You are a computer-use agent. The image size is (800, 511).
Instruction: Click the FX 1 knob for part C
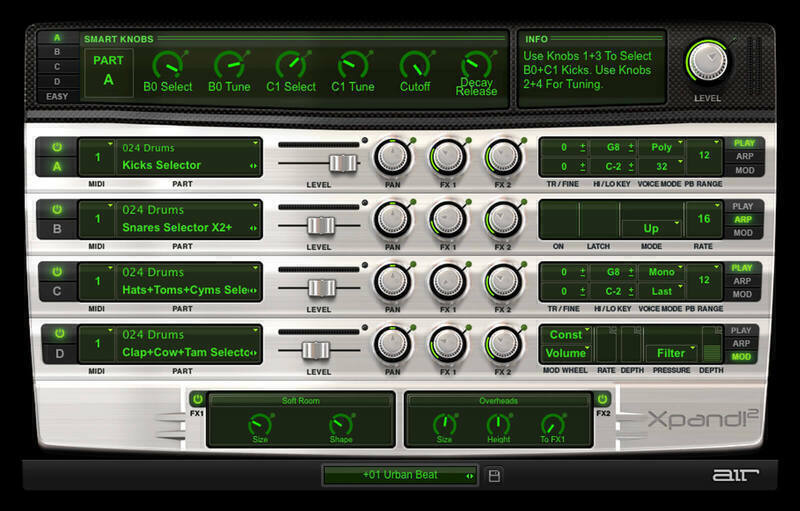tap(448, 282)
